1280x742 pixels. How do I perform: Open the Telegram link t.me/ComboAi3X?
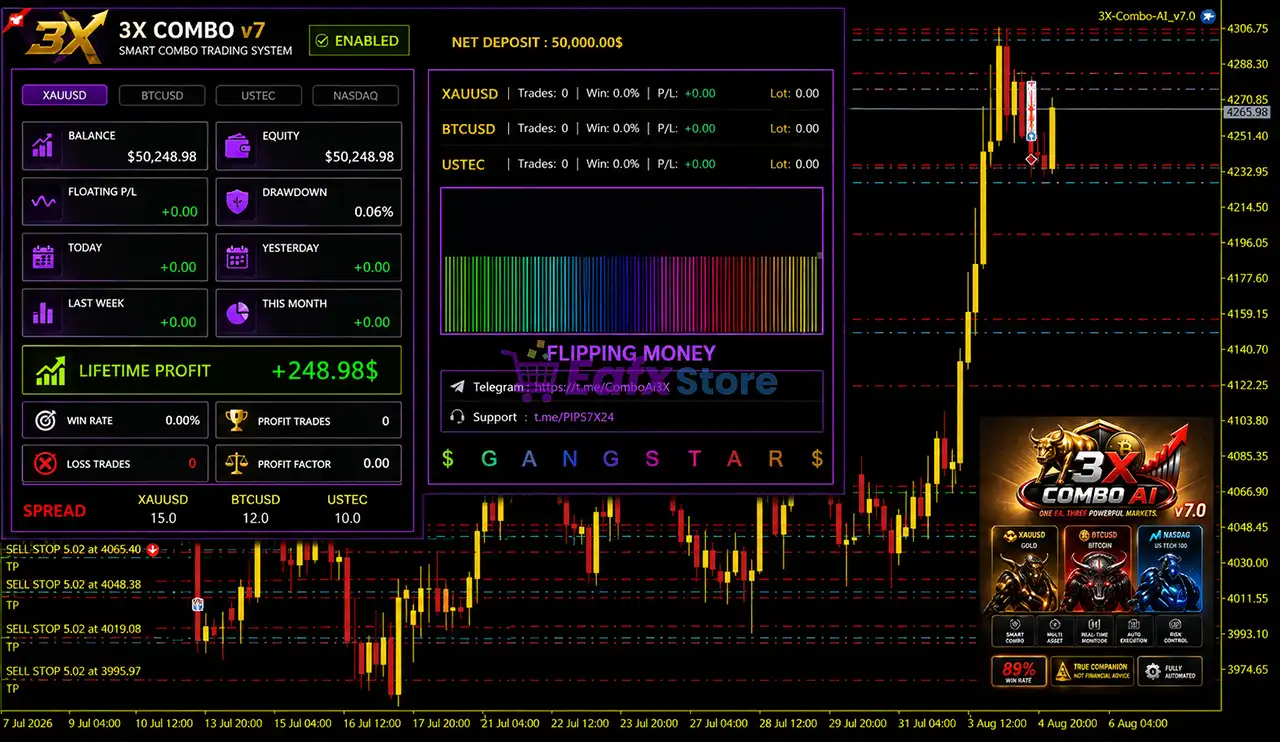(603, 387)
